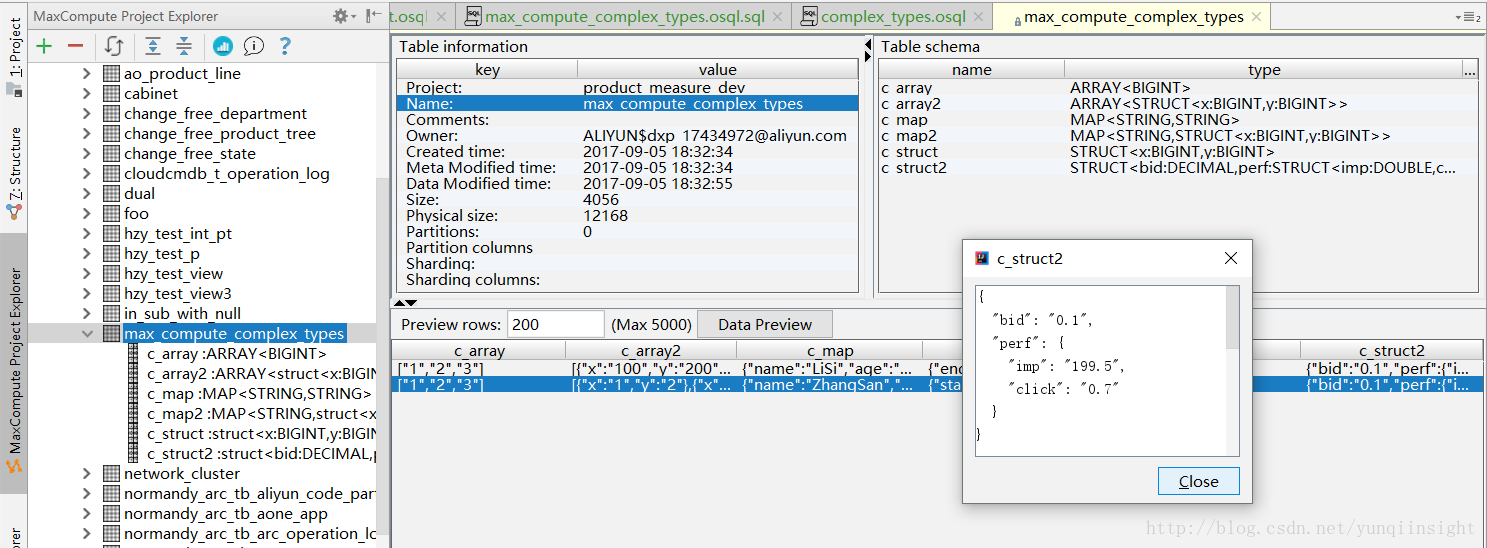The image size is (1487, 548).
Task: Switch to max_compute_complex_types.osql.sql tab
Action: click(x=624, y=16)
